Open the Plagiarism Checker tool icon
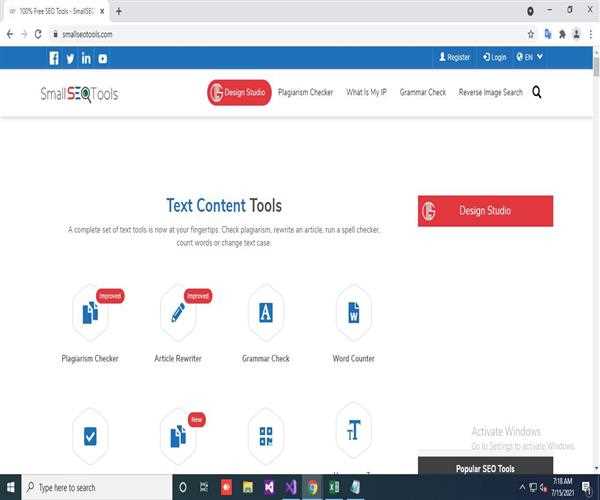The width and height of the screenshot is (600, 500). (90, 313)
